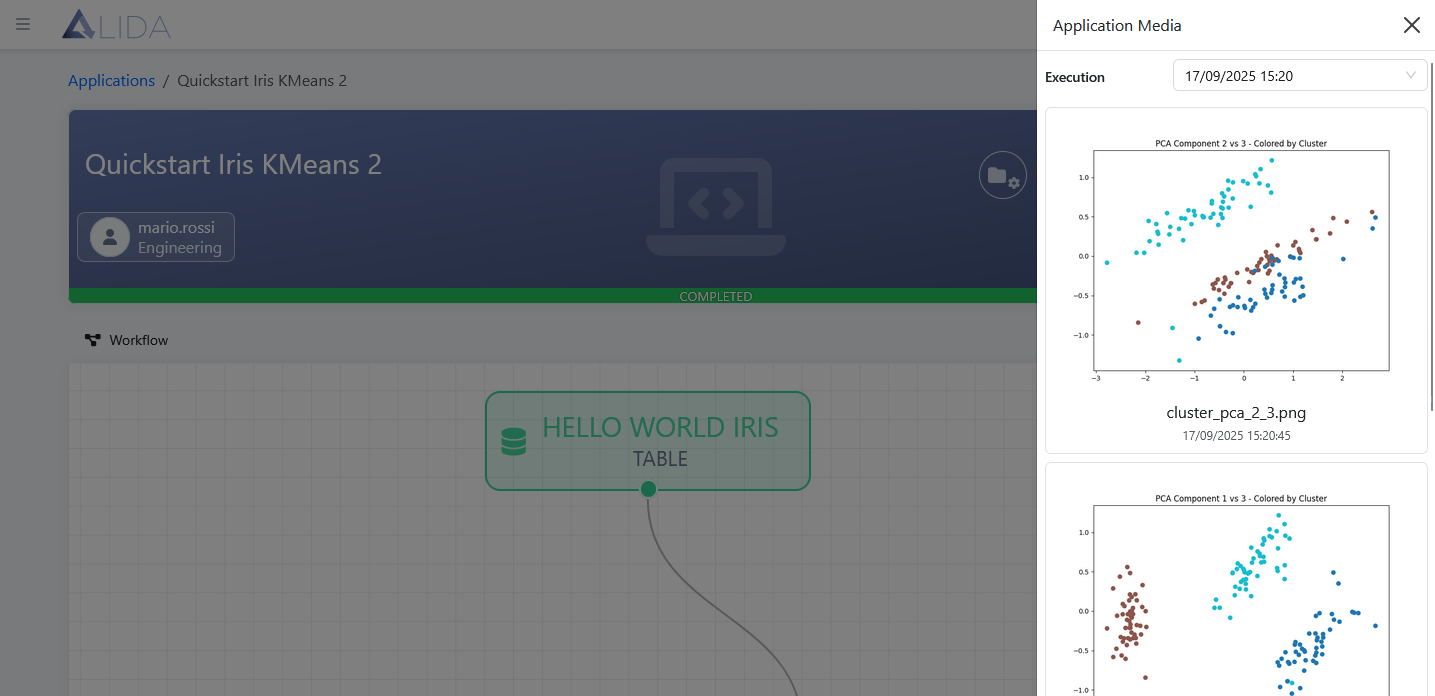Image resolution: width=1435 pixels, height=696 pixels.
Task: Open the Workflow tab
Action: [x=126, y=340]
